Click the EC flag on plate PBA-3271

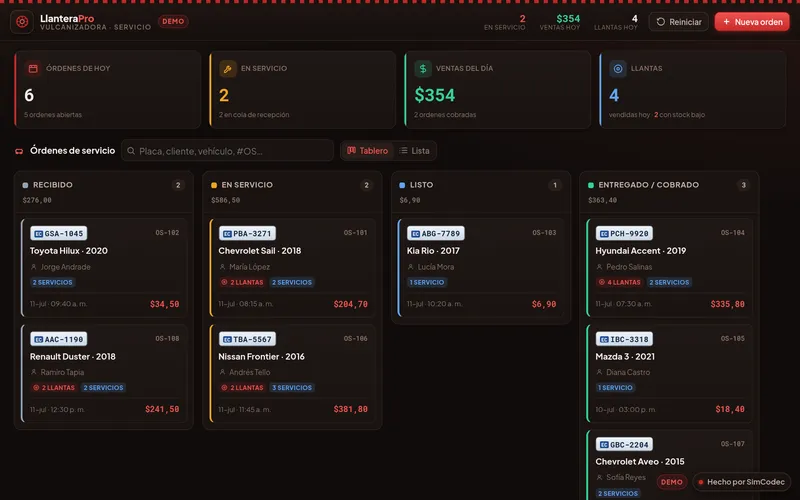point(227,234)
